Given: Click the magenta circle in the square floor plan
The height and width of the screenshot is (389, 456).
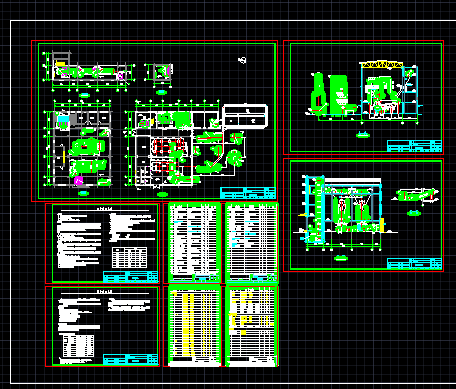Looking at the screenshot, I should [78, 181].
